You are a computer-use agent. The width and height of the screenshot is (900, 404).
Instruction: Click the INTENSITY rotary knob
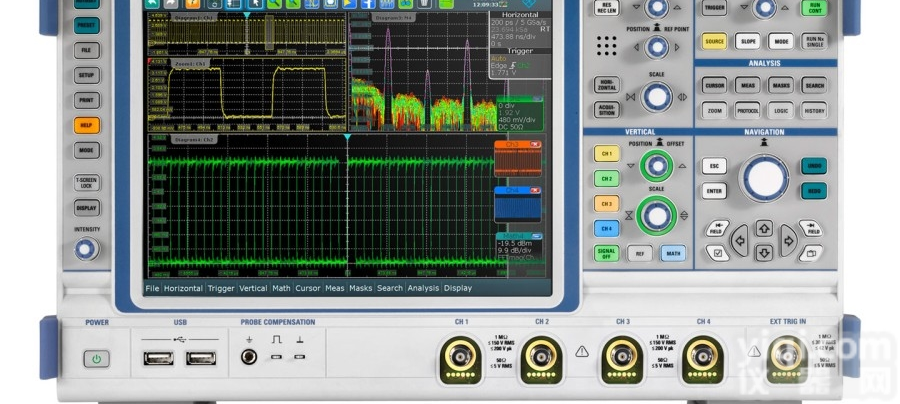click(x=86, y=249)
